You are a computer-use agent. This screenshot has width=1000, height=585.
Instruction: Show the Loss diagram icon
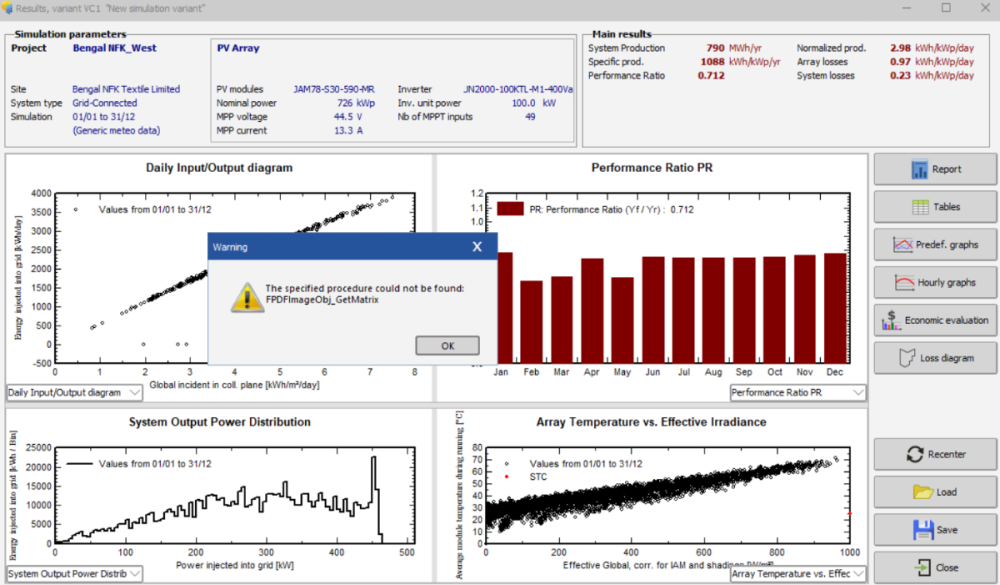click(907, 357)
